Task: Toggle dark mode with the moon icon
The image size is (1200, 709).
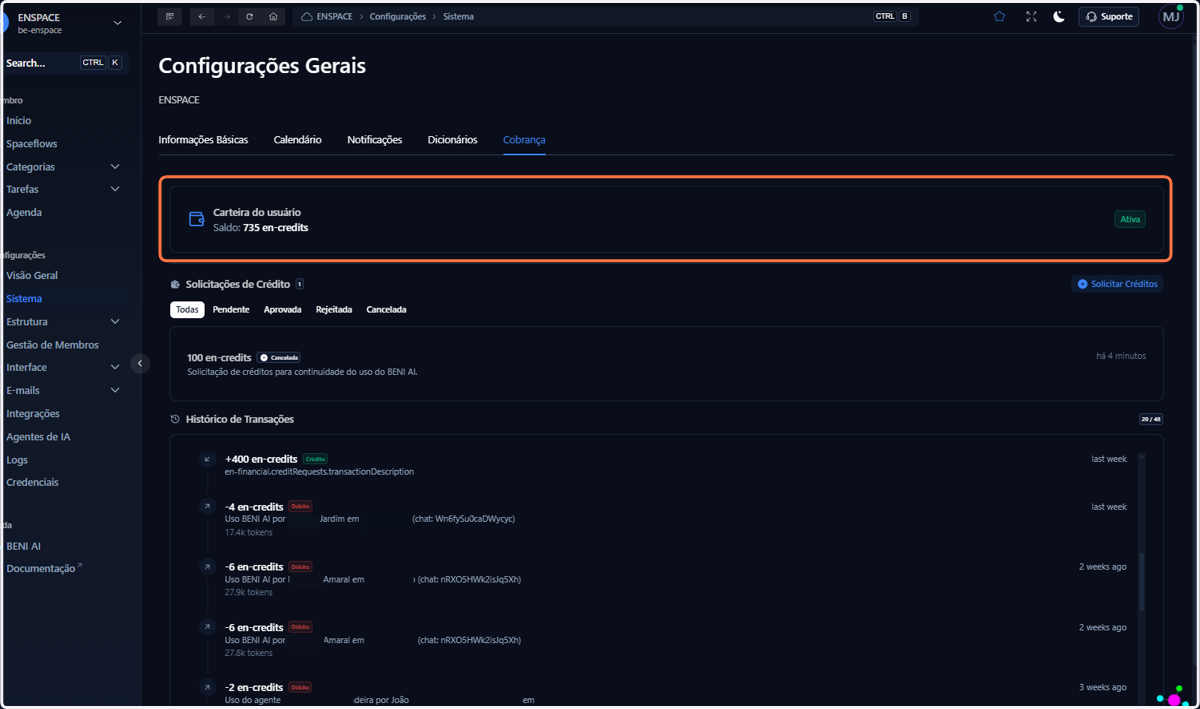Action: 1059,17
